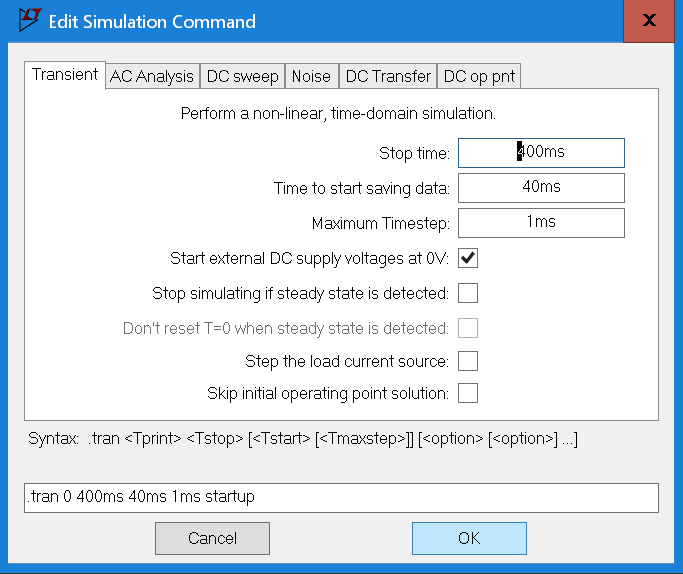Screen dimensions: 683x574
Task: Switch to the Noise tab
Action: [x=311, y=76]
